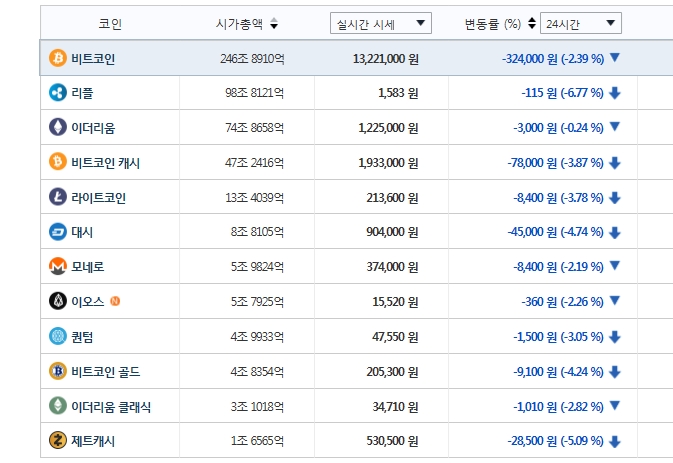Click the Litecoin logo icon
This screenshot has width=673, height=463.
tap(58, 197)
